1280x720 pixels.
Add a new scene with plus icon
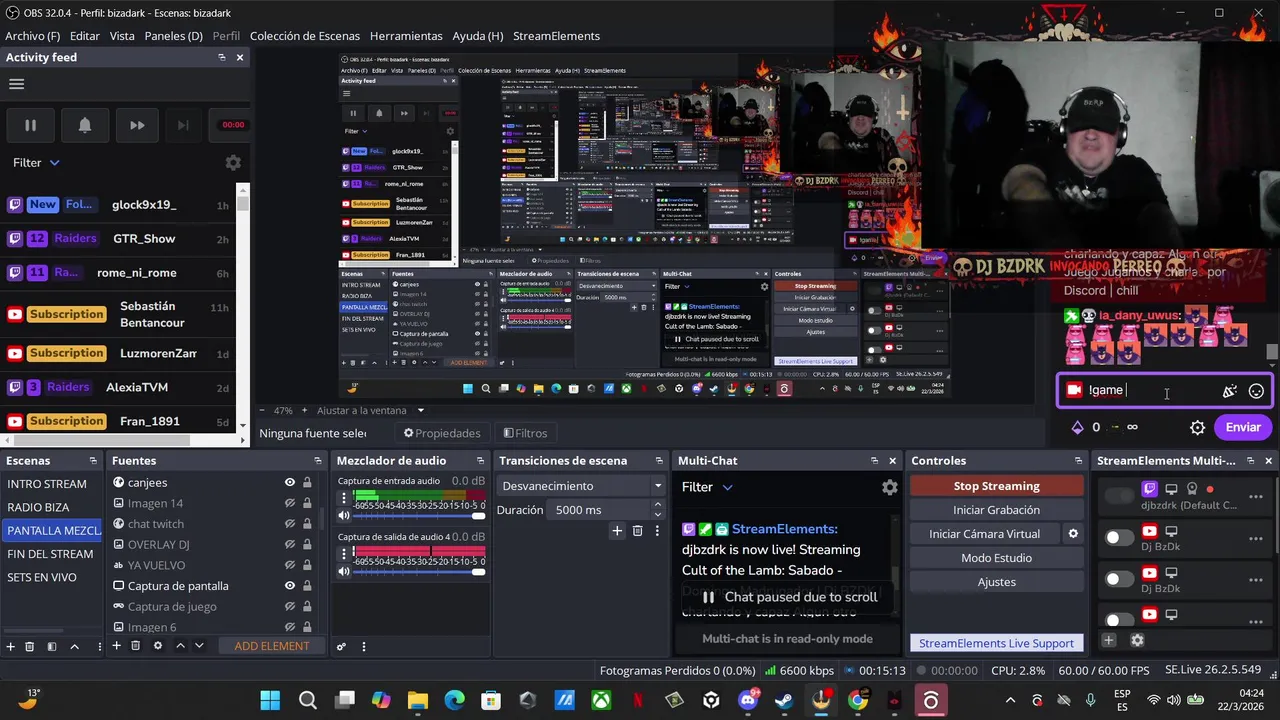tap(11, 646)
